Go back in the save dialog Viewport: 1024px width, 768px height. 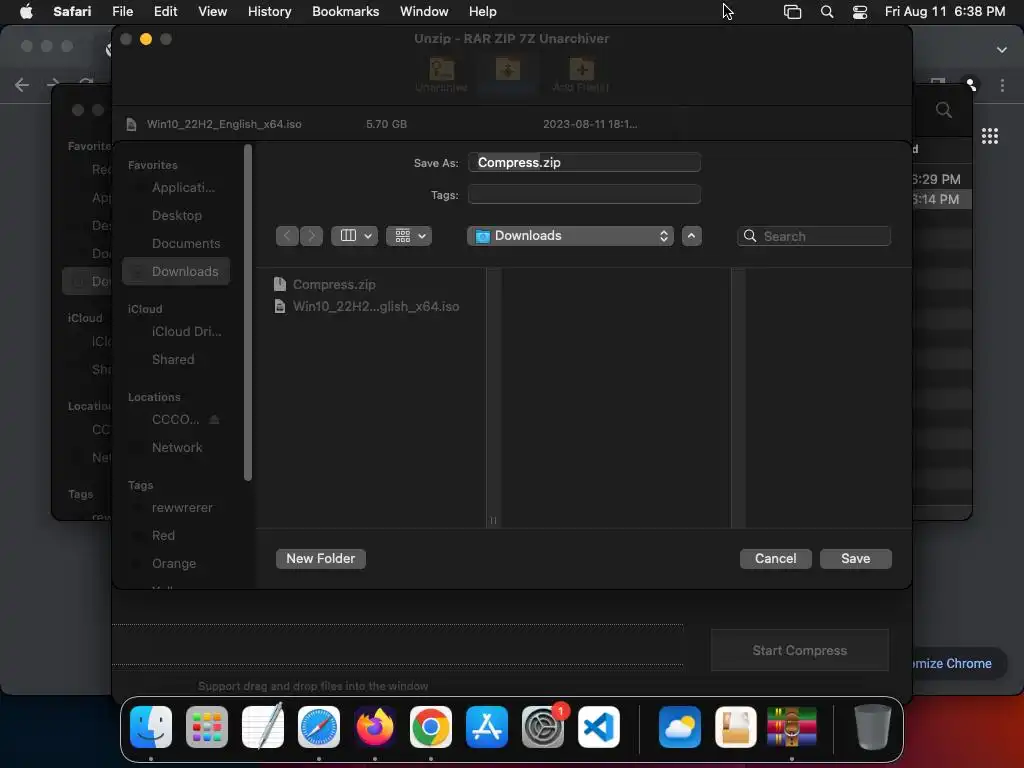click(x=287, y=236)
